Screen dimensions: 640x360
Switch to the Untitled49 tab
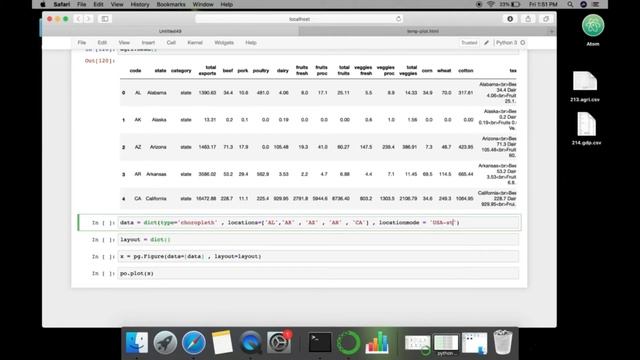click(x=170, y=31)
